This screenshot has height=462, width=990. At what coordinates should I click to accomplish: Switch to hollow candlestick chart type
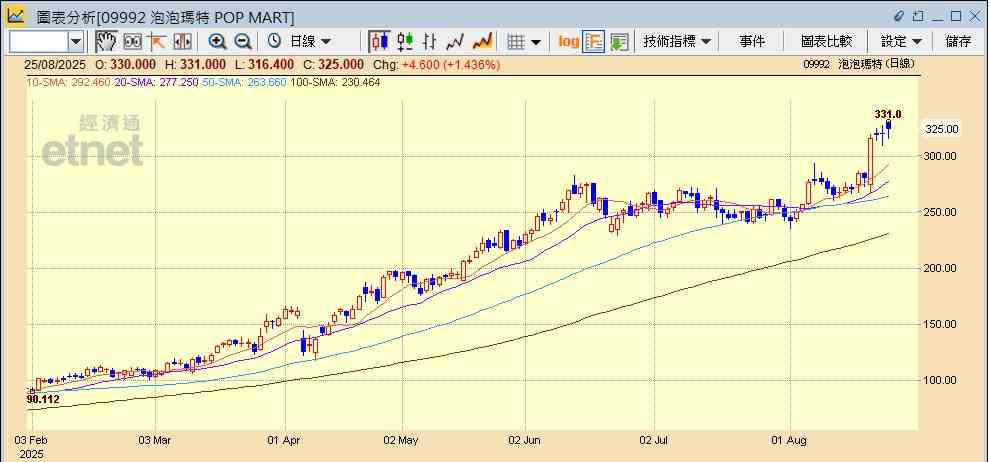[x=405, y=42]
